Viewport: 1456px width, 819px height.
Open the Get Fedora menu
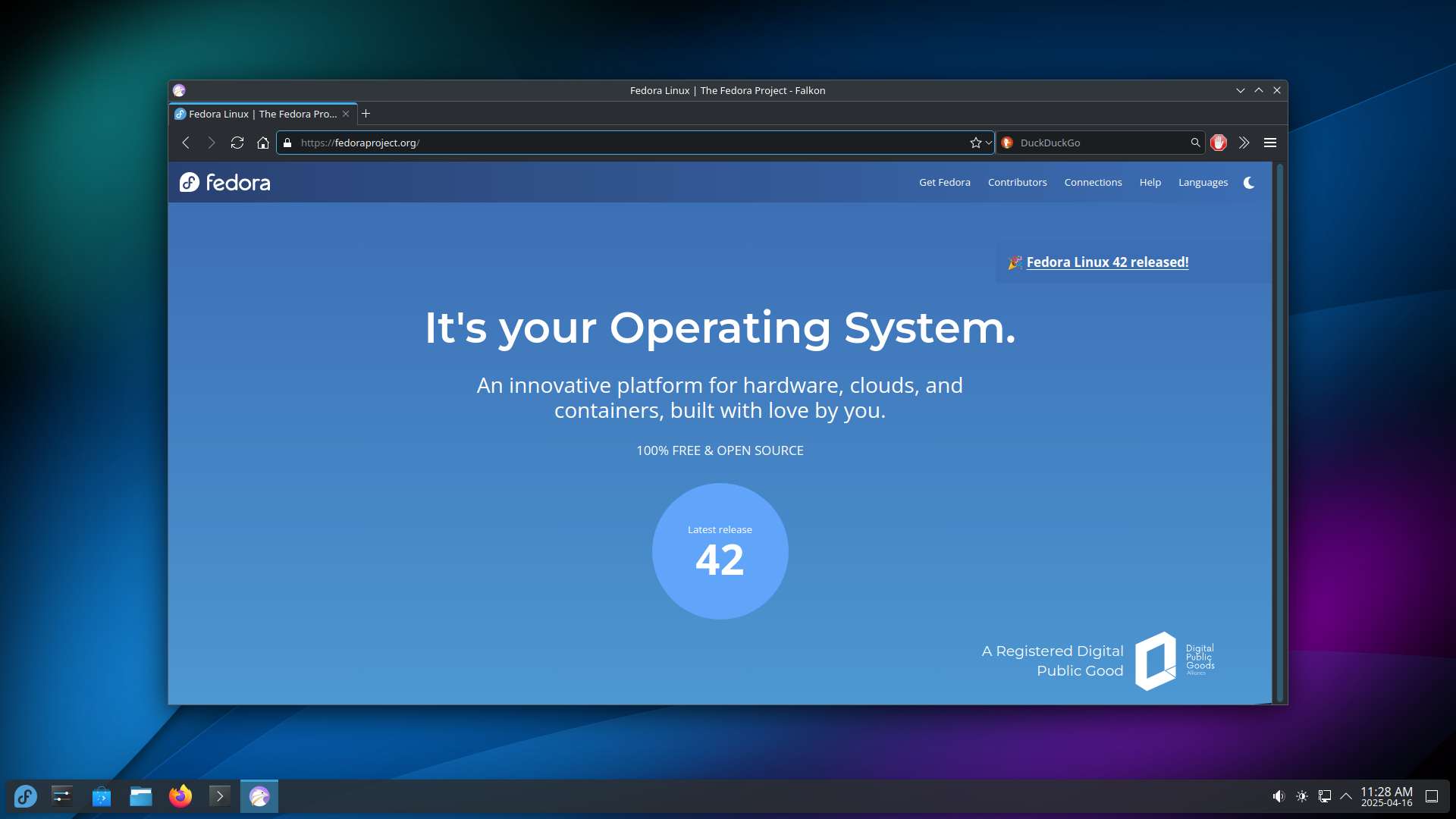[944, 183]
